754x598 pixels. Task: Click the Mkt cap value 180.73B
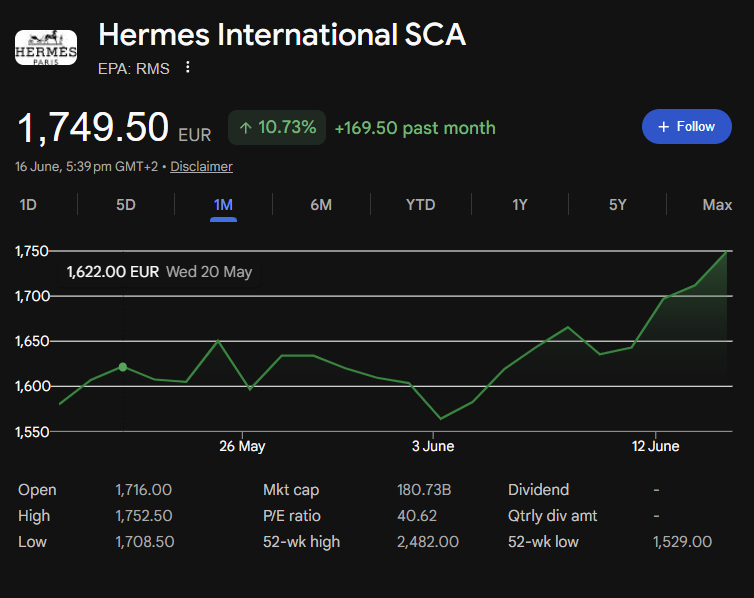point(424,490)
